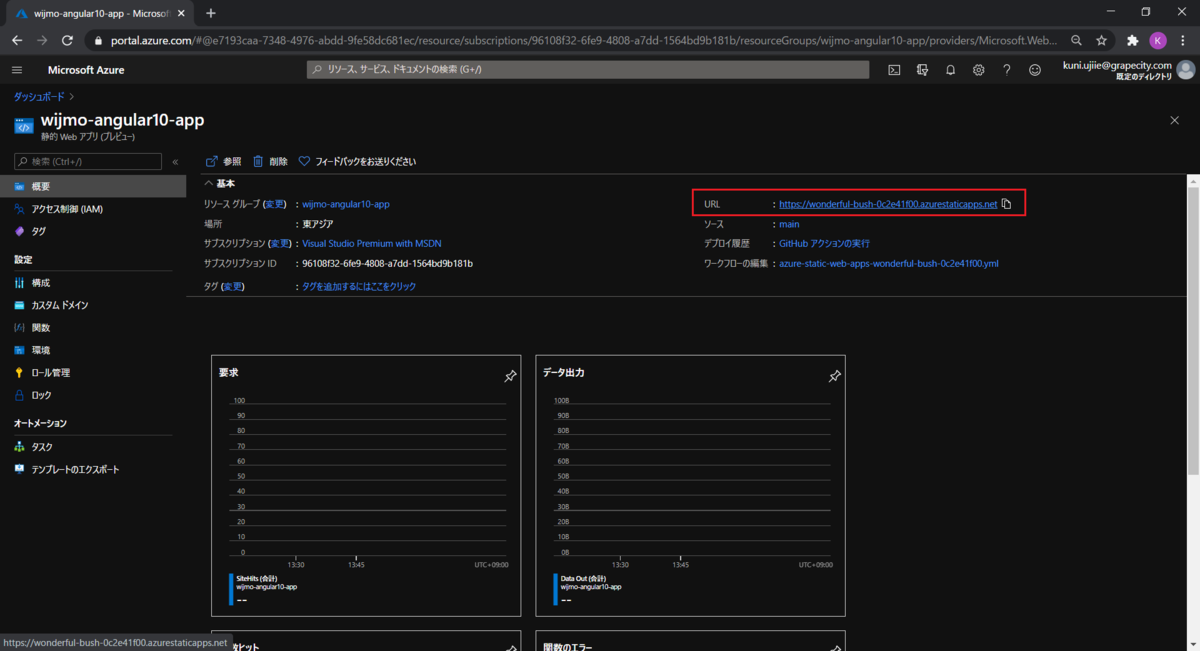Click the subscription ID value text
This screenshot has width=1200, height=651.
pyautogui.click(x=387, y=264)
